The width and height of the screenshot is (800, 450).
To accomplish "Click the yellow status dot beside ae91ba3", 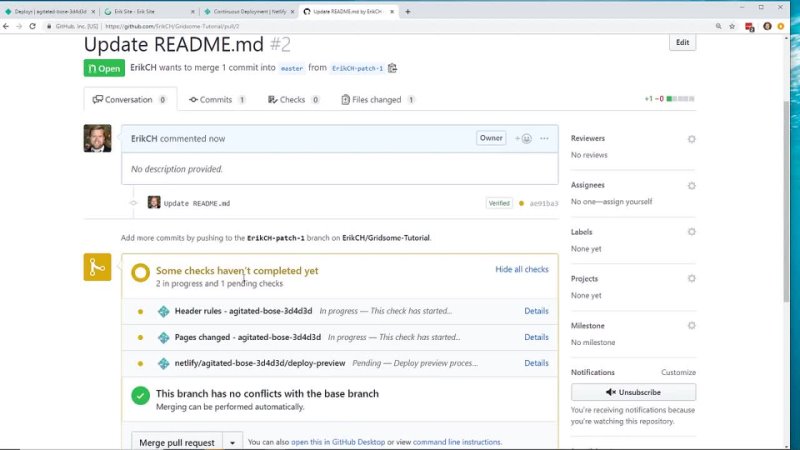I will point(521,203).
